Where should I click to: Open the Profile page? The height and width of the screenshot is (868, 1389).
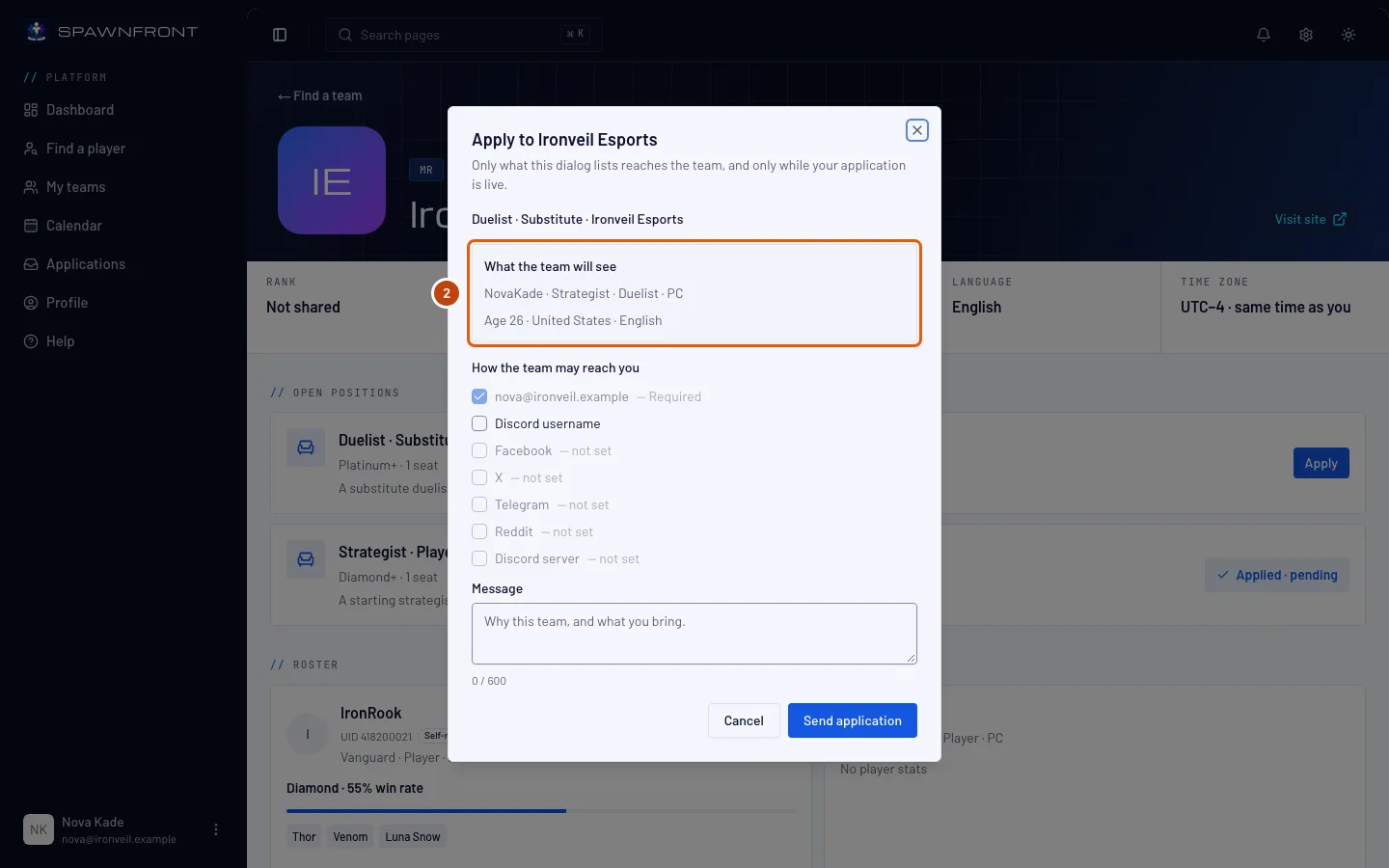[x=123, y=303]
